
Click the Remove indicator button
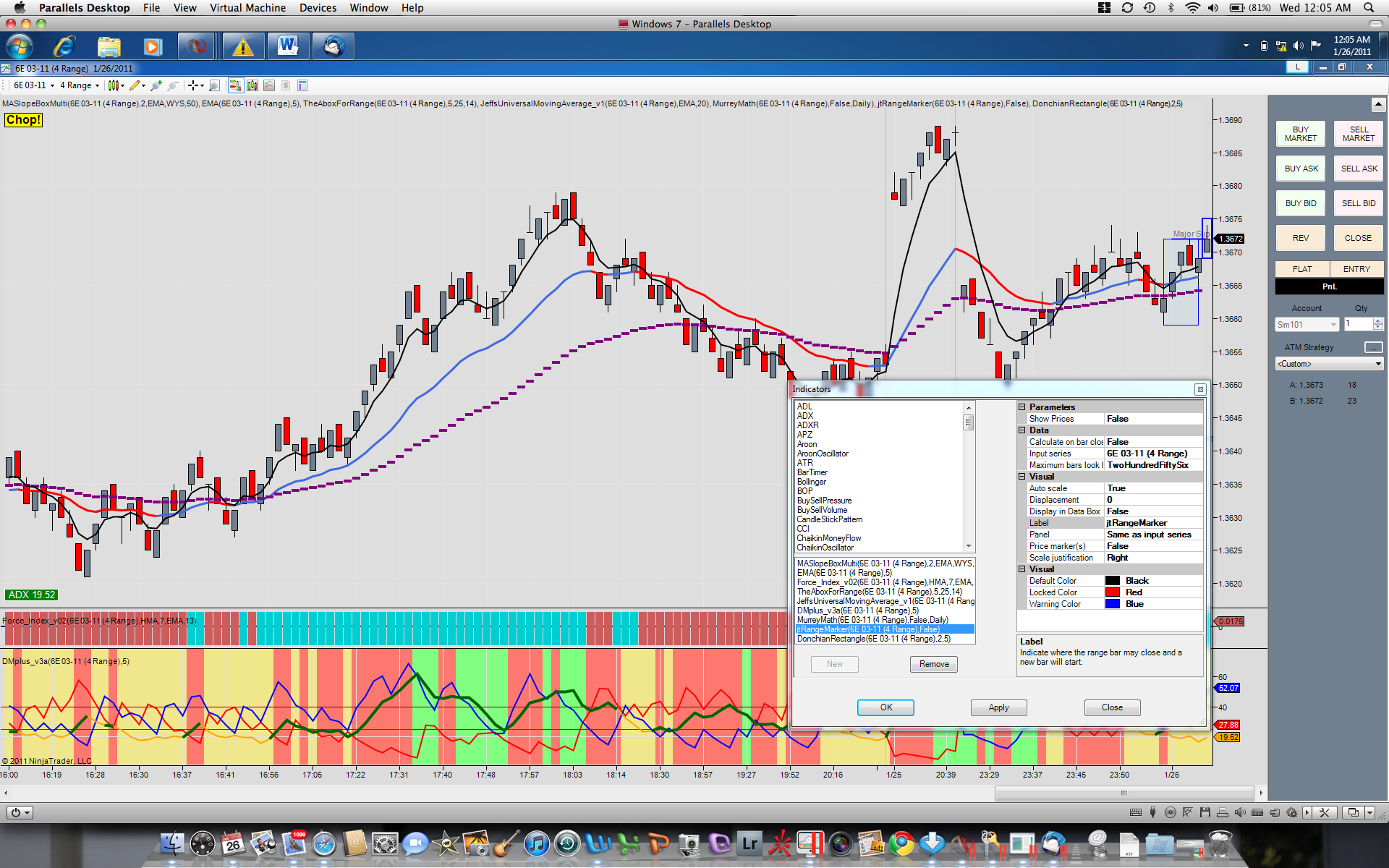pos(934,664)
